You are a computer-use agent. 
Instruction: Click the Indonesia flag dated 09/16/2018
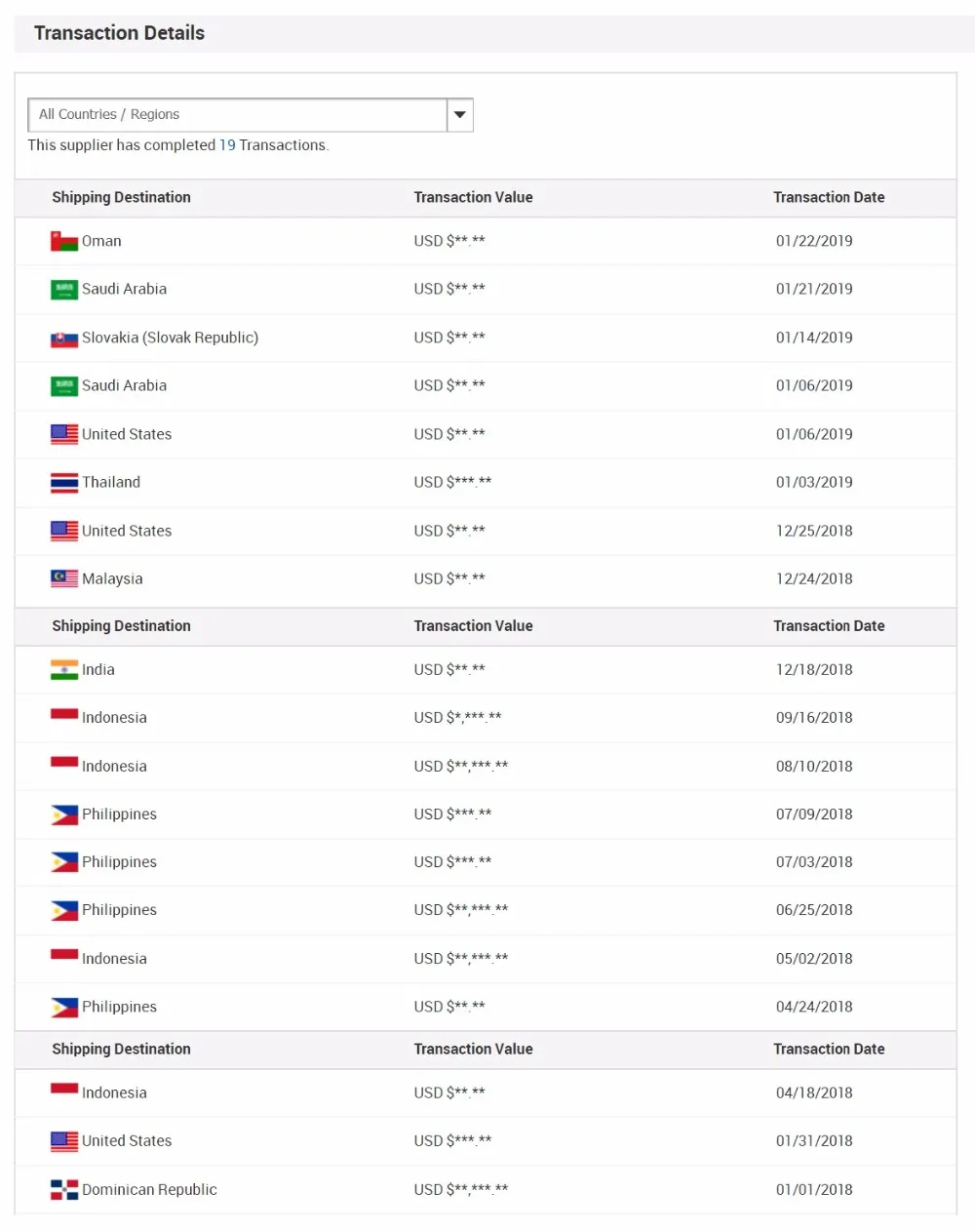click(x=64, y=715)
